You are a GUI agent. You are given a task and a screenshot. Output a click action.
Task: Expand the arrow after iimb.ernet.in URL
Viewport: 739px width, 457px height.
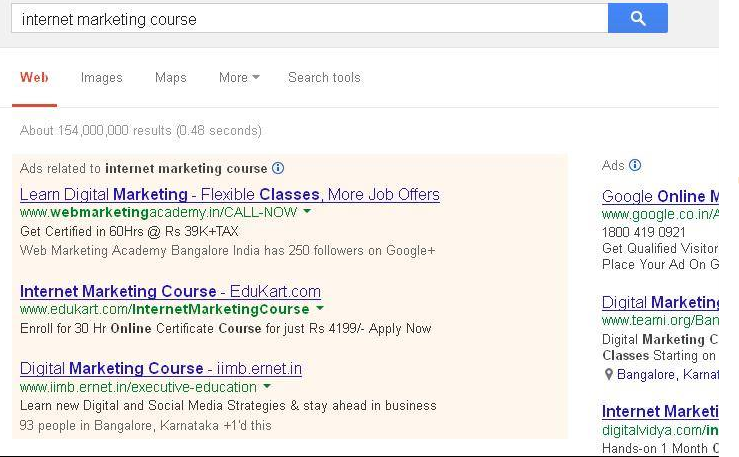tap(267, 386)
